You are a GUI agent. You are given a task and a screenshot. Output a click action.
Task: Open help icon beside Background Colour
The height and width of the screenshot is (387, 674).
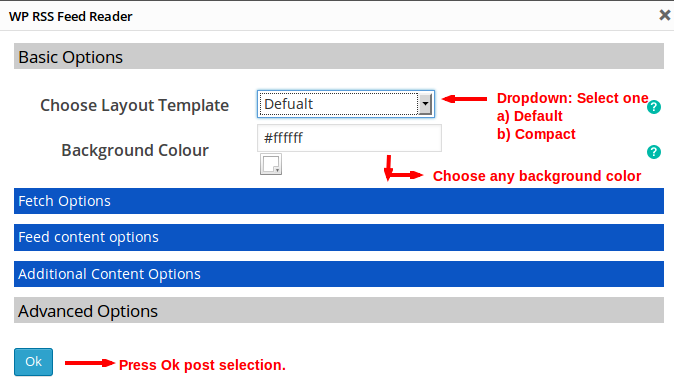[653, 152]
